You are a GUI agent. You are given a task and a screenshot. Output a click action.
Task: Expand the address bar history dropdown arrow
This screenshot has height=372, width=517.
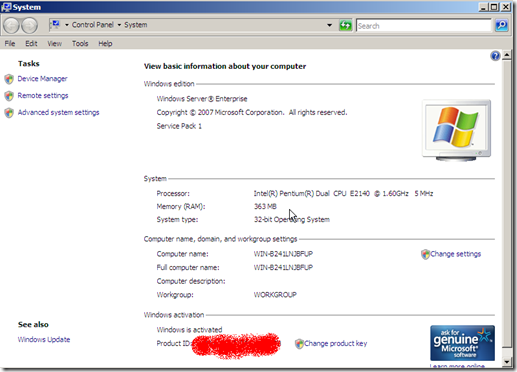(329, 25)
